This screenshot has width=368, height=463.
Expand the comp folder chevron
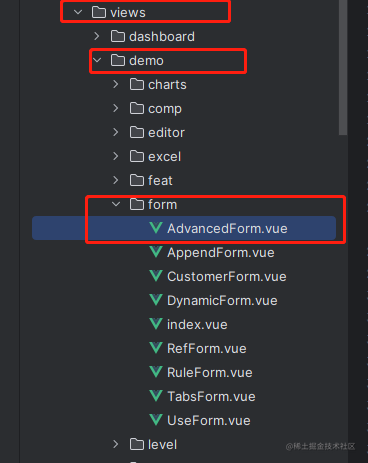click(116, 108)
